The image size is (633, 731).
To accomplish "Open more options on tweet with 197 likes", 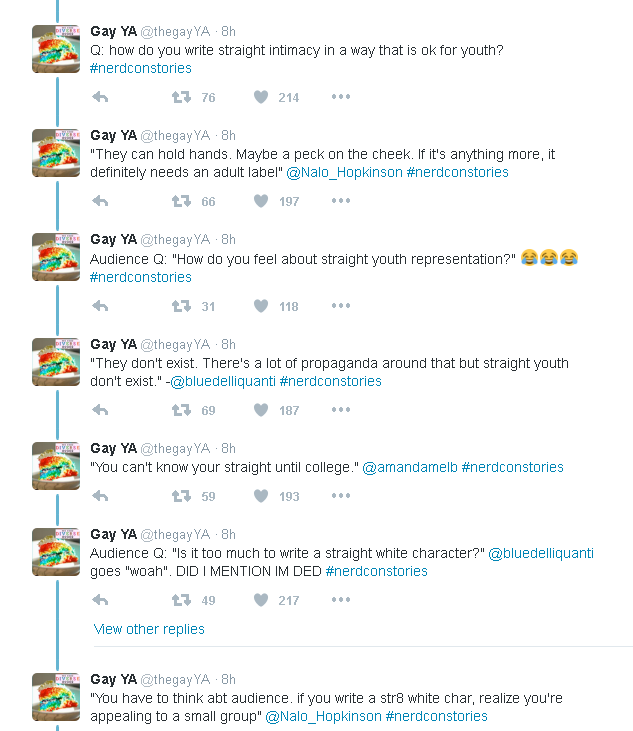I will coord(341,201).
